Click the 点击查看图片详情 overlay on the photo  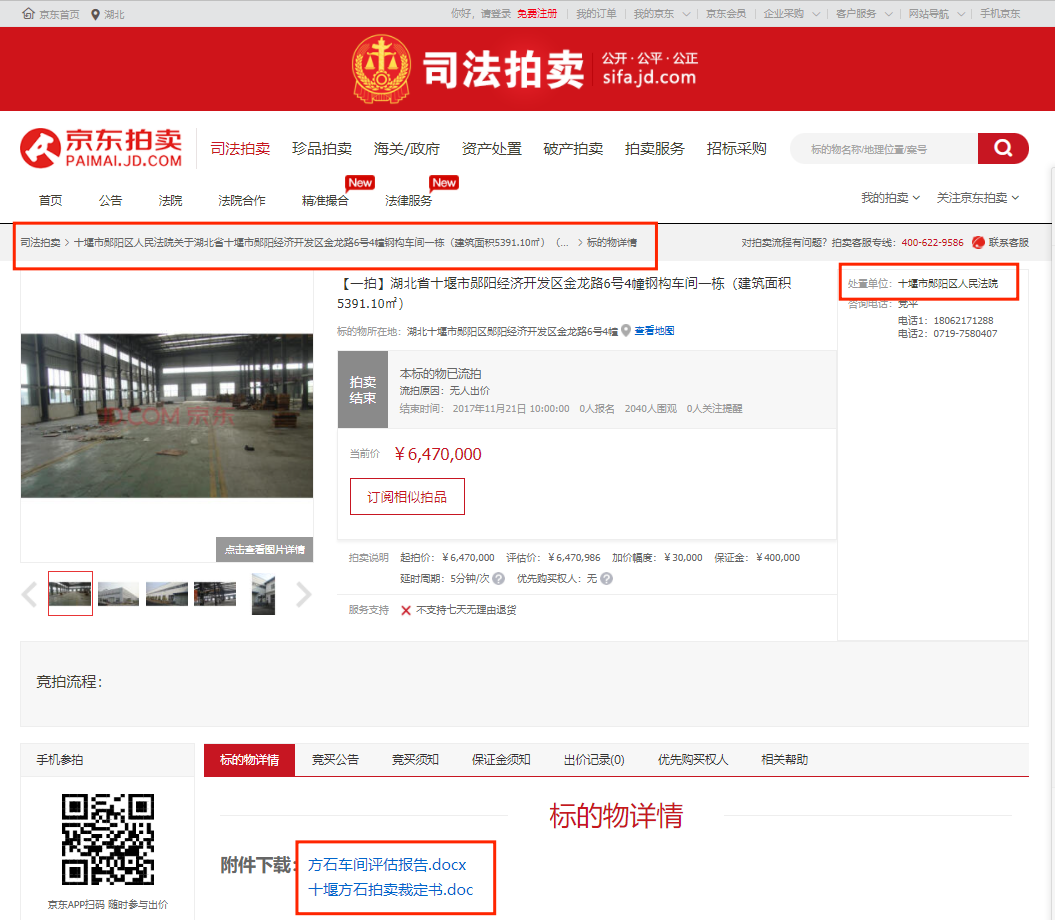[264, 549]
